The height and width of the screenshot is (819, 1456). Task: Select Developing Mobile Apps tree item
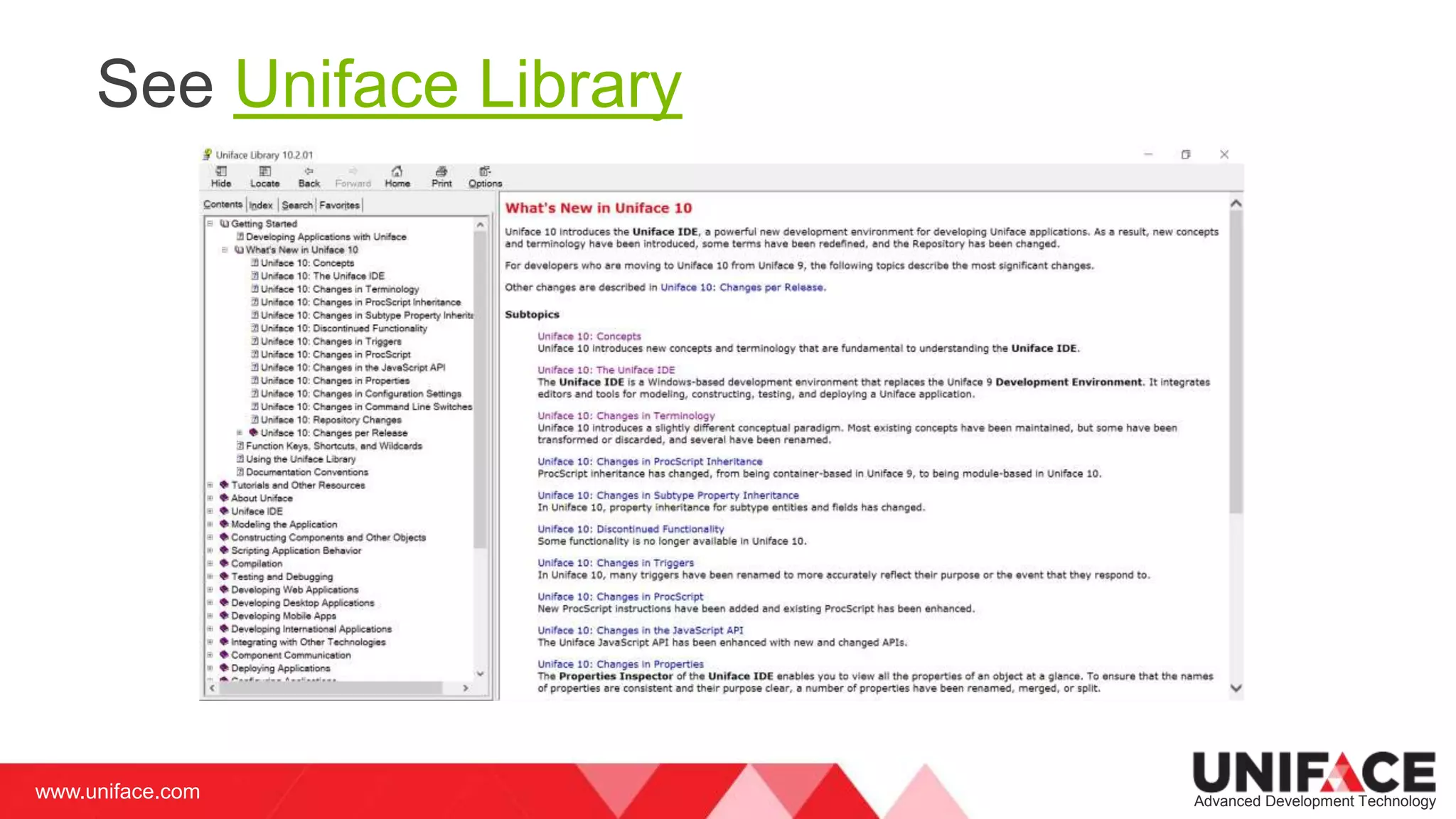click(x=283, y=616)
